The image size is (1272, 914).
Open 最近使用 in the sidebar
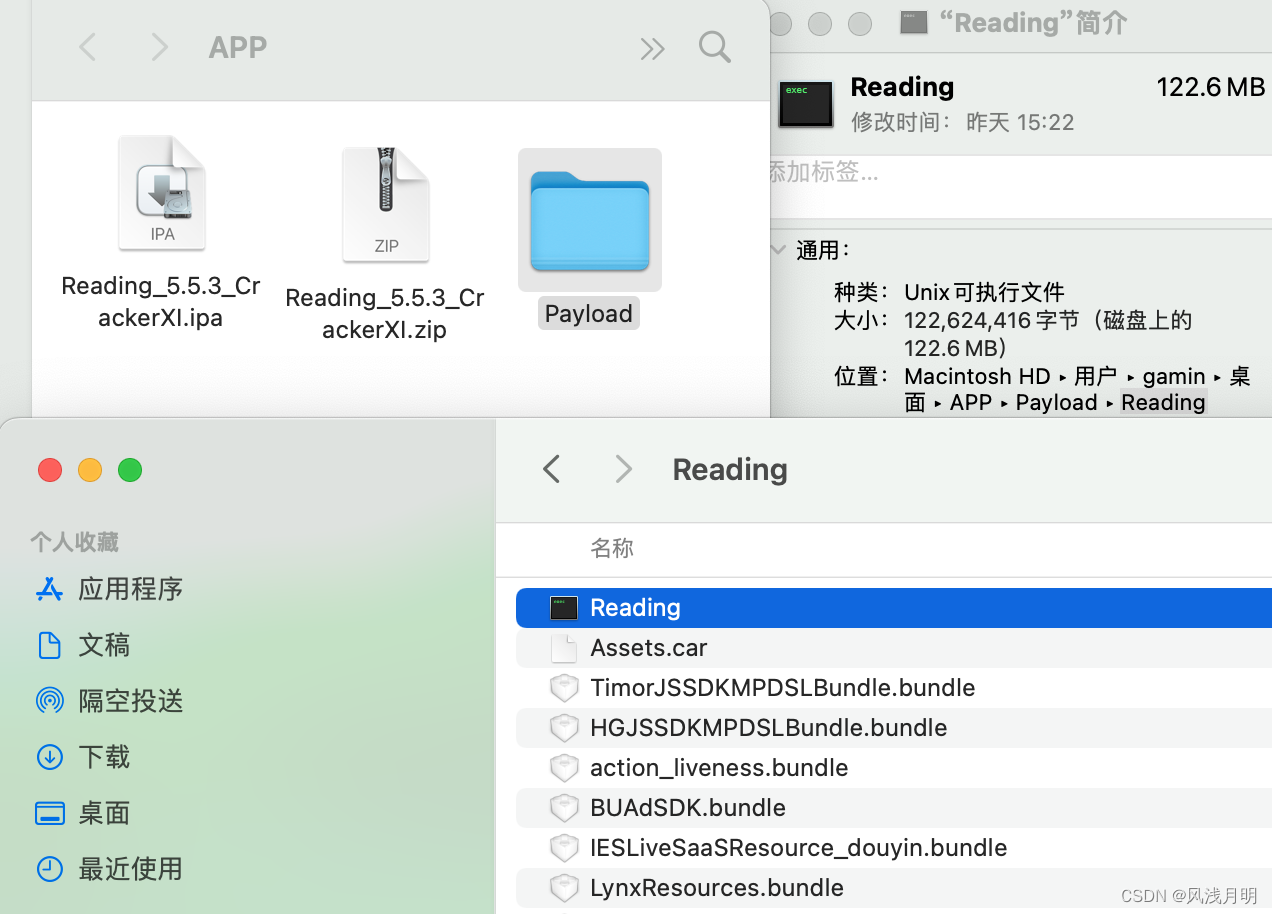coord(131,868)
